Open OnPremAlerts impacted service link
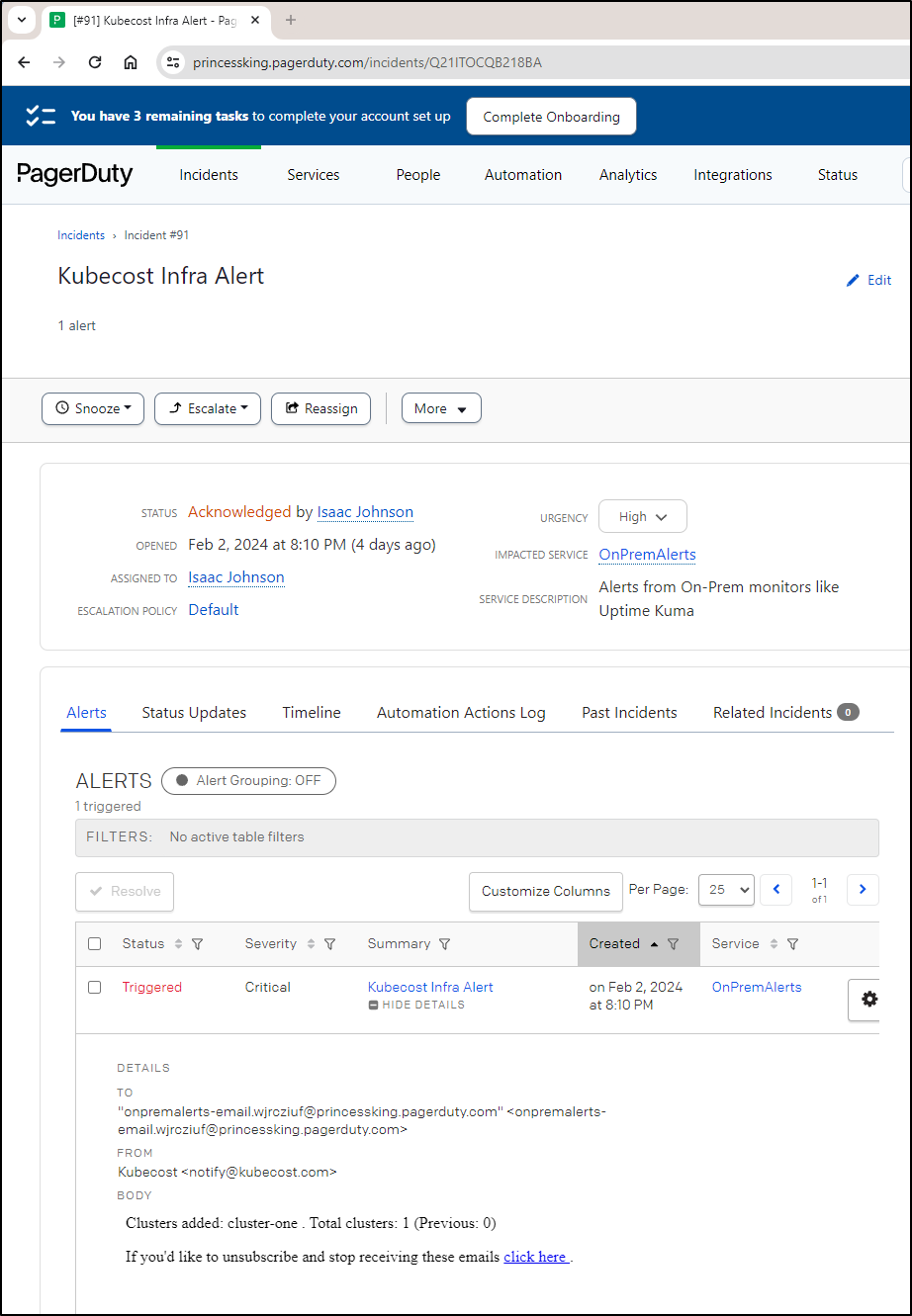 [647, 555]
